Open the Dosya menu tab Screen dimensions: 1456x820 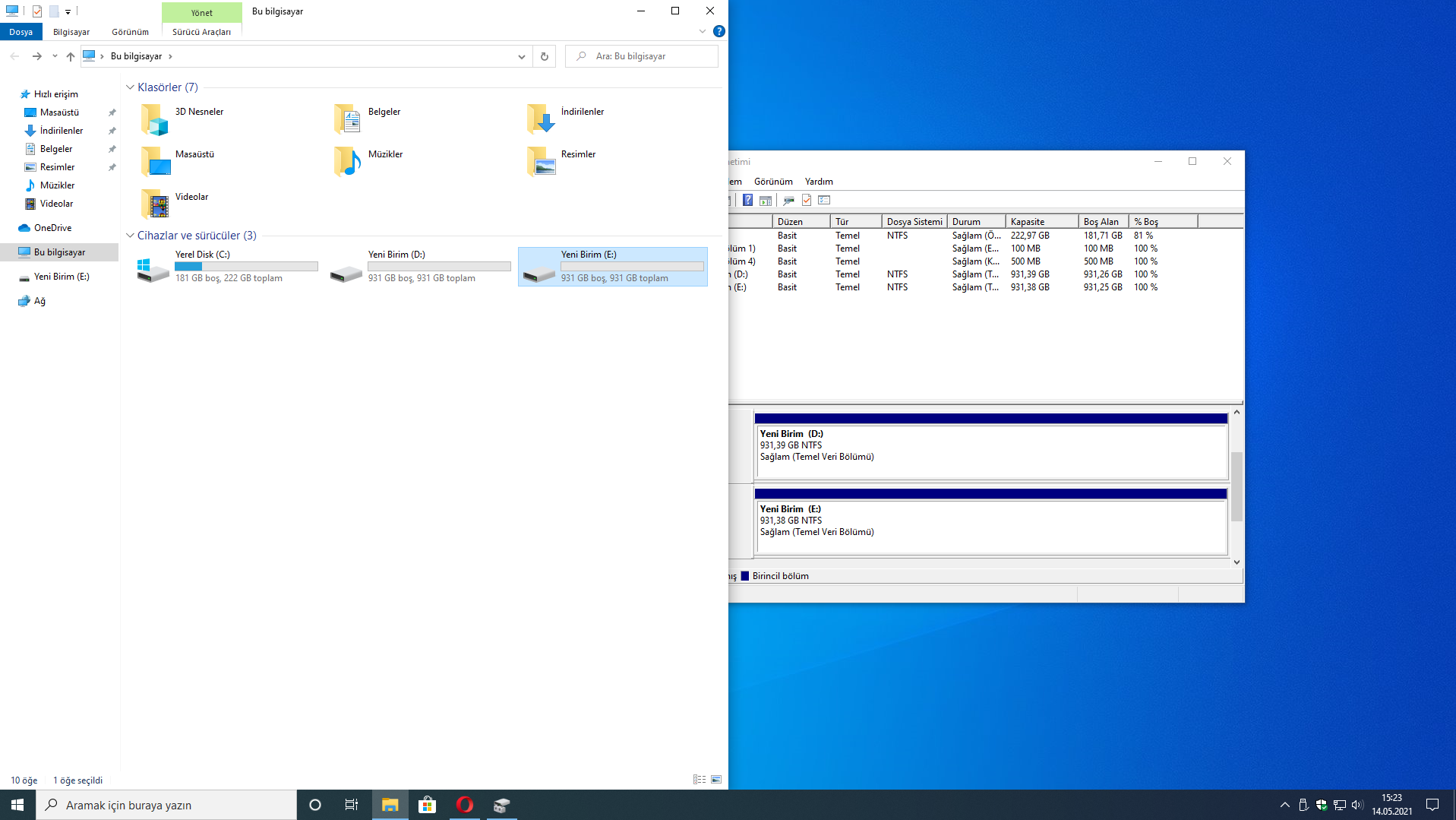[x=21, y=32]
